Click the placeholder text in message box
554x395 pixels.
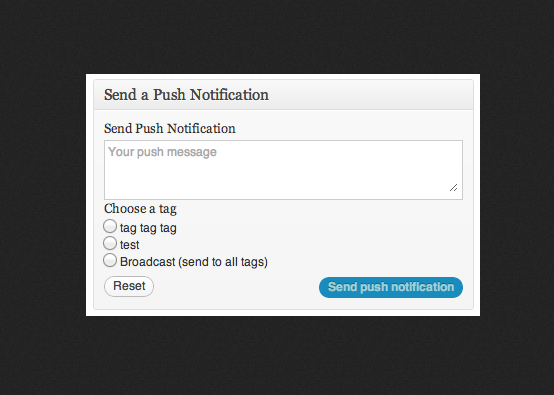(162, 152)
